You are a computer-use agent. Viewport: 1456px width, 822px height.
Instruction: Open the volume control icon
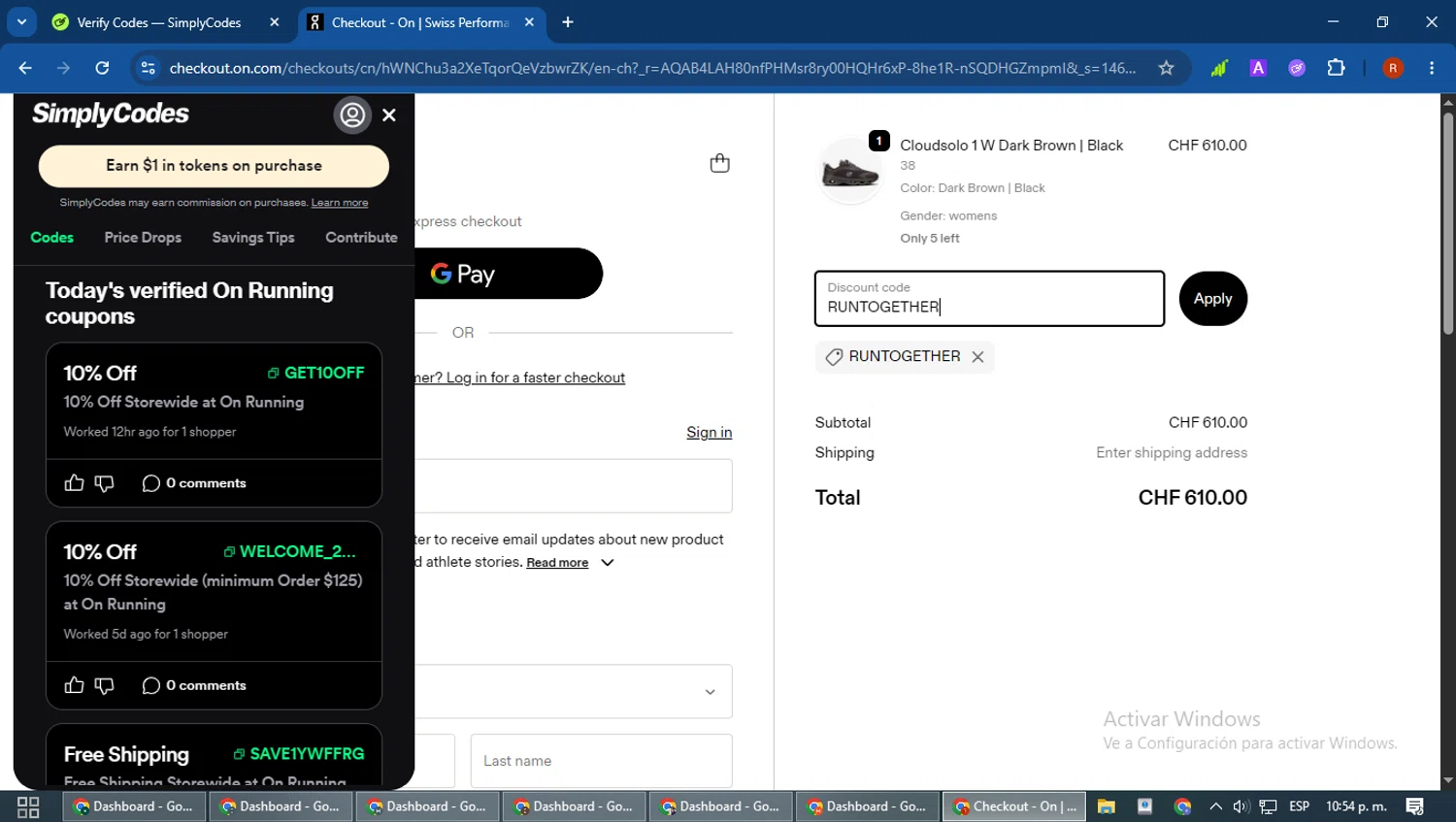(1241, 806)
